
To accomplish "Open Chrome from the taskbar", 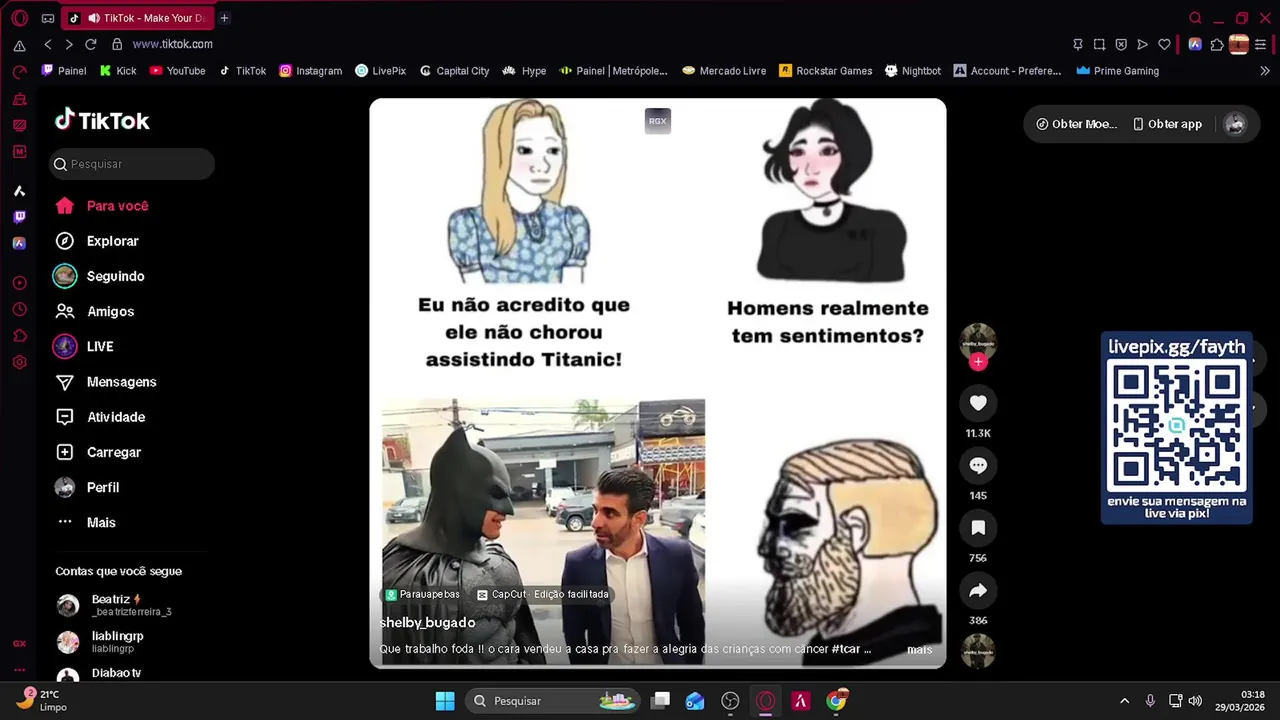I will coord(837,701).
